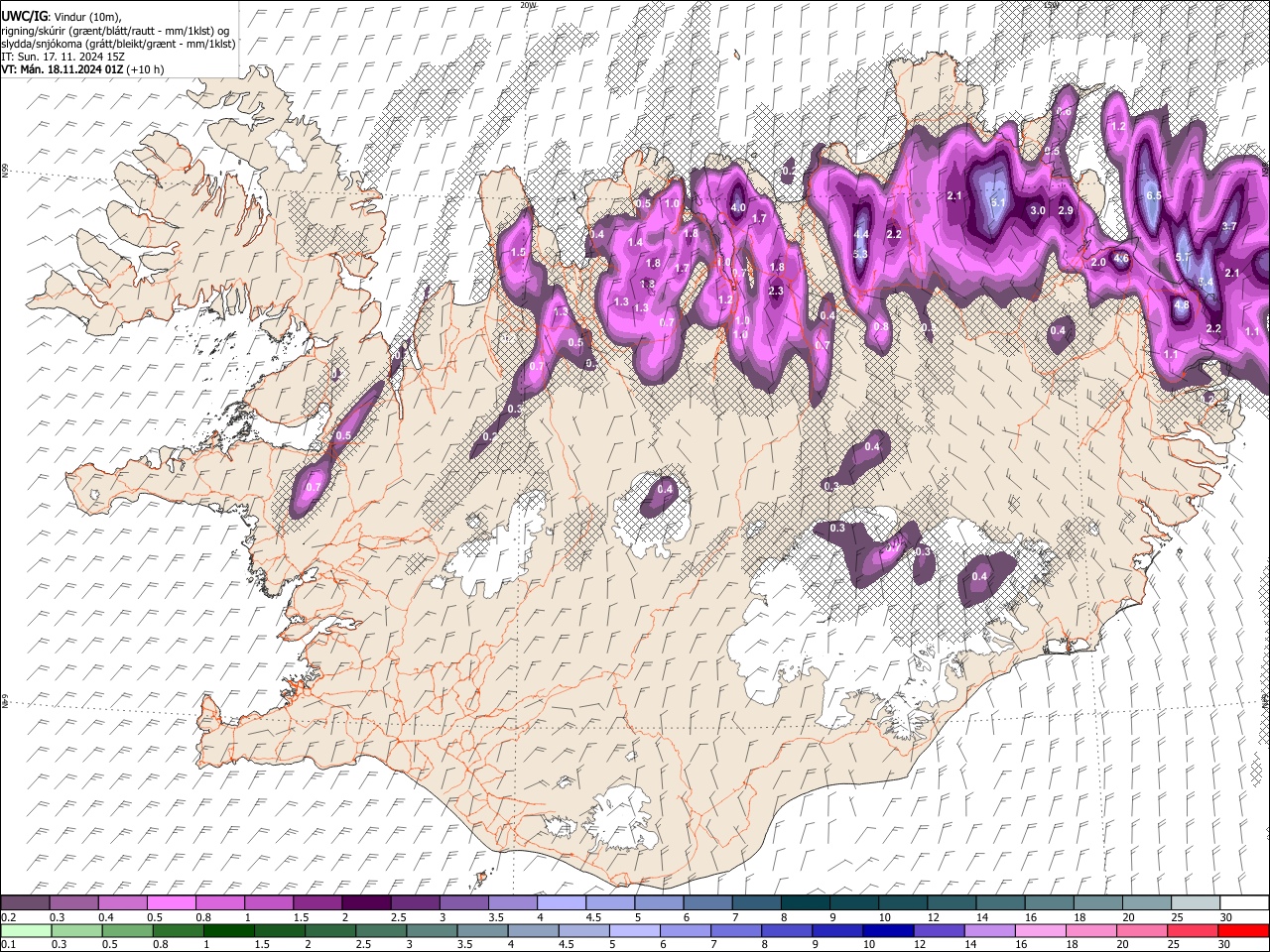Click the 4.0 precipitation value on the map
The image size is (1270, 952).
[x=738, y=207]
